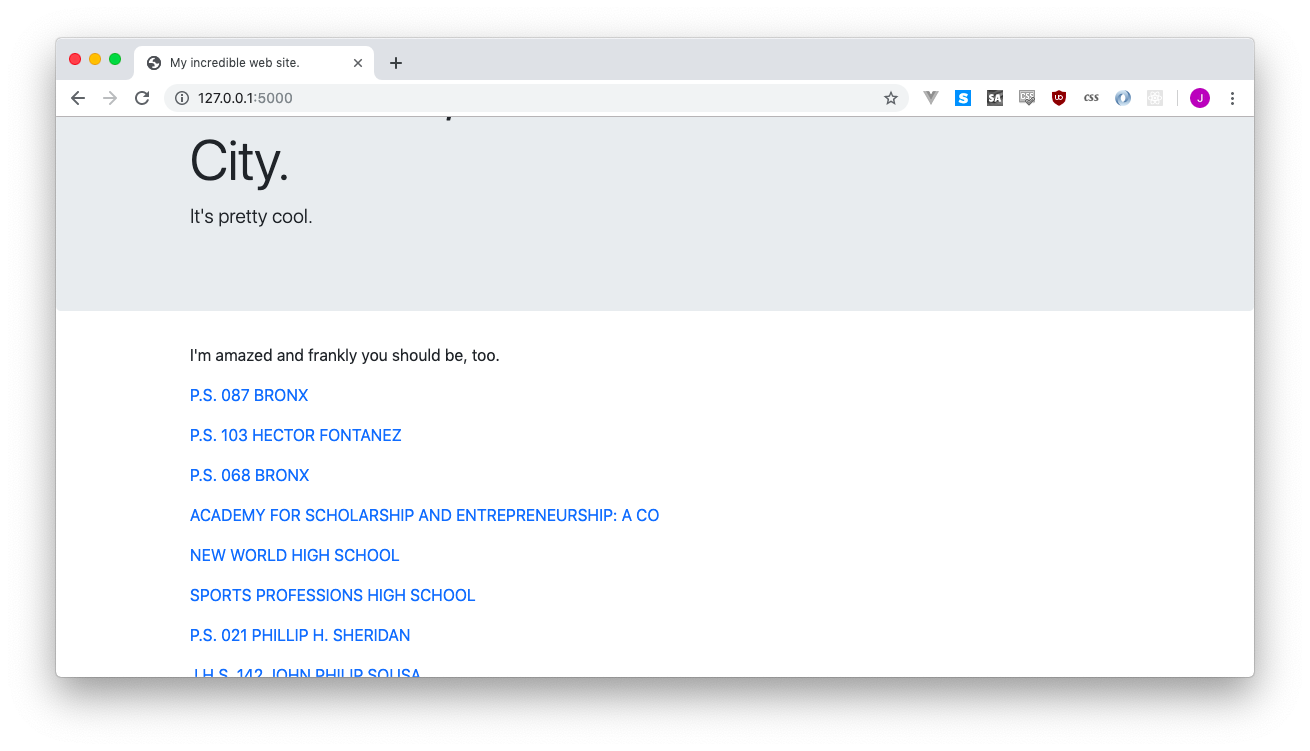Open the P.S. 087 BRONX link
Viewport: 1310px width, 751px height.
(249, 395)
